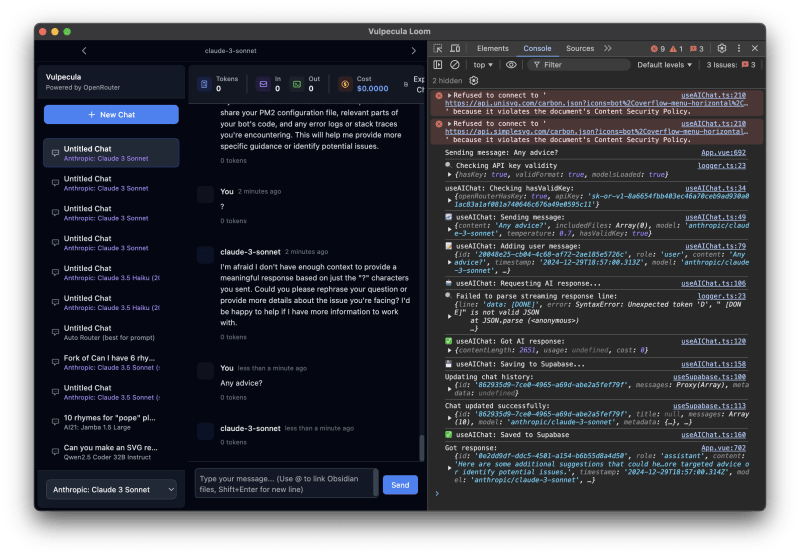Select first Untitled Chat with Claude 3 Sonnet
This screenshot has height=556, width=800.
coord(111,153)
